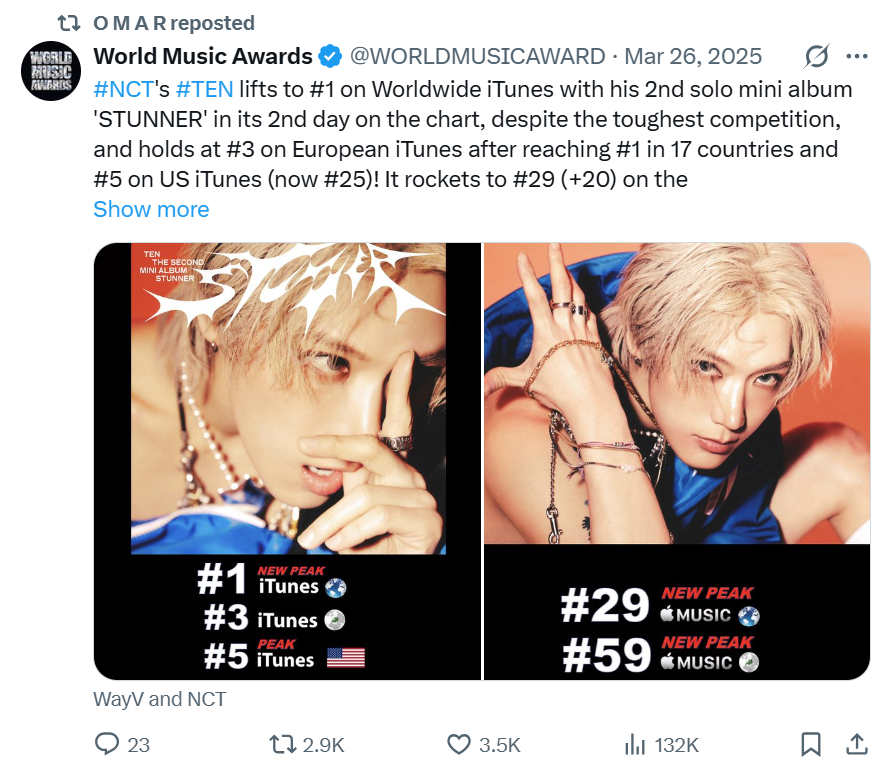Click the blue verified checkmark badge

331,56
